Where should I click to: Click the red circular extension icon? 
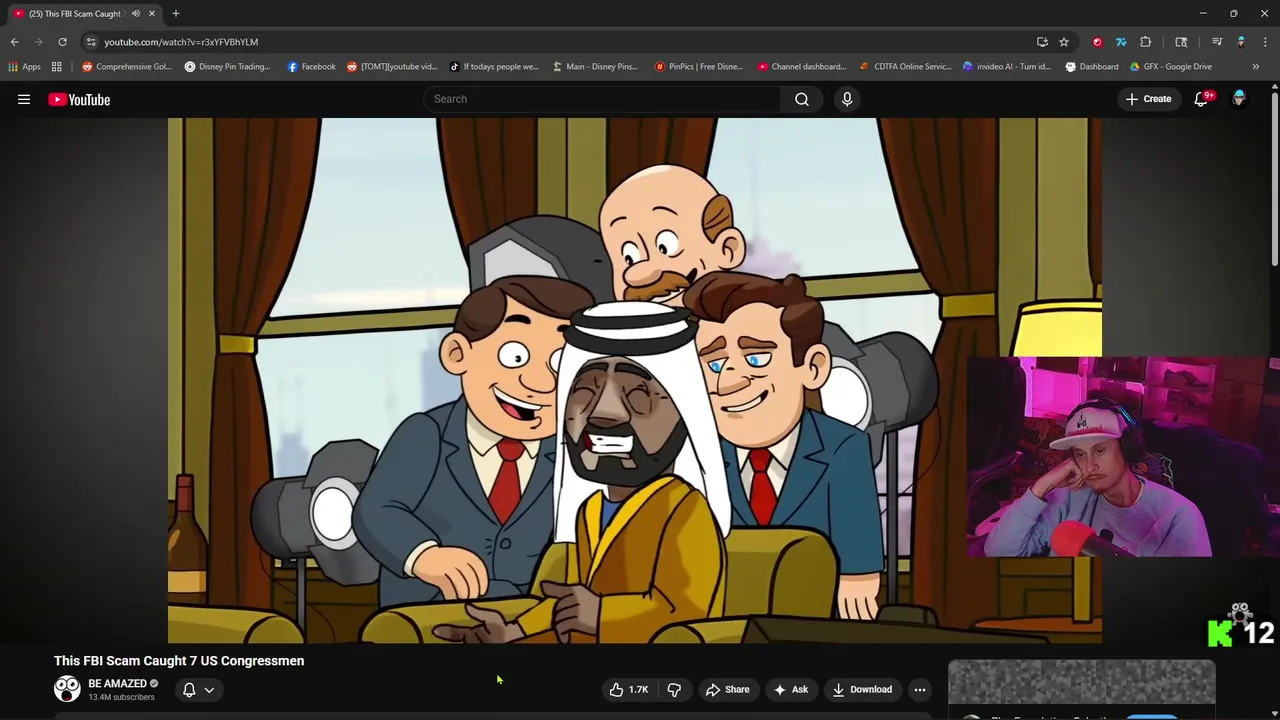1097,42
